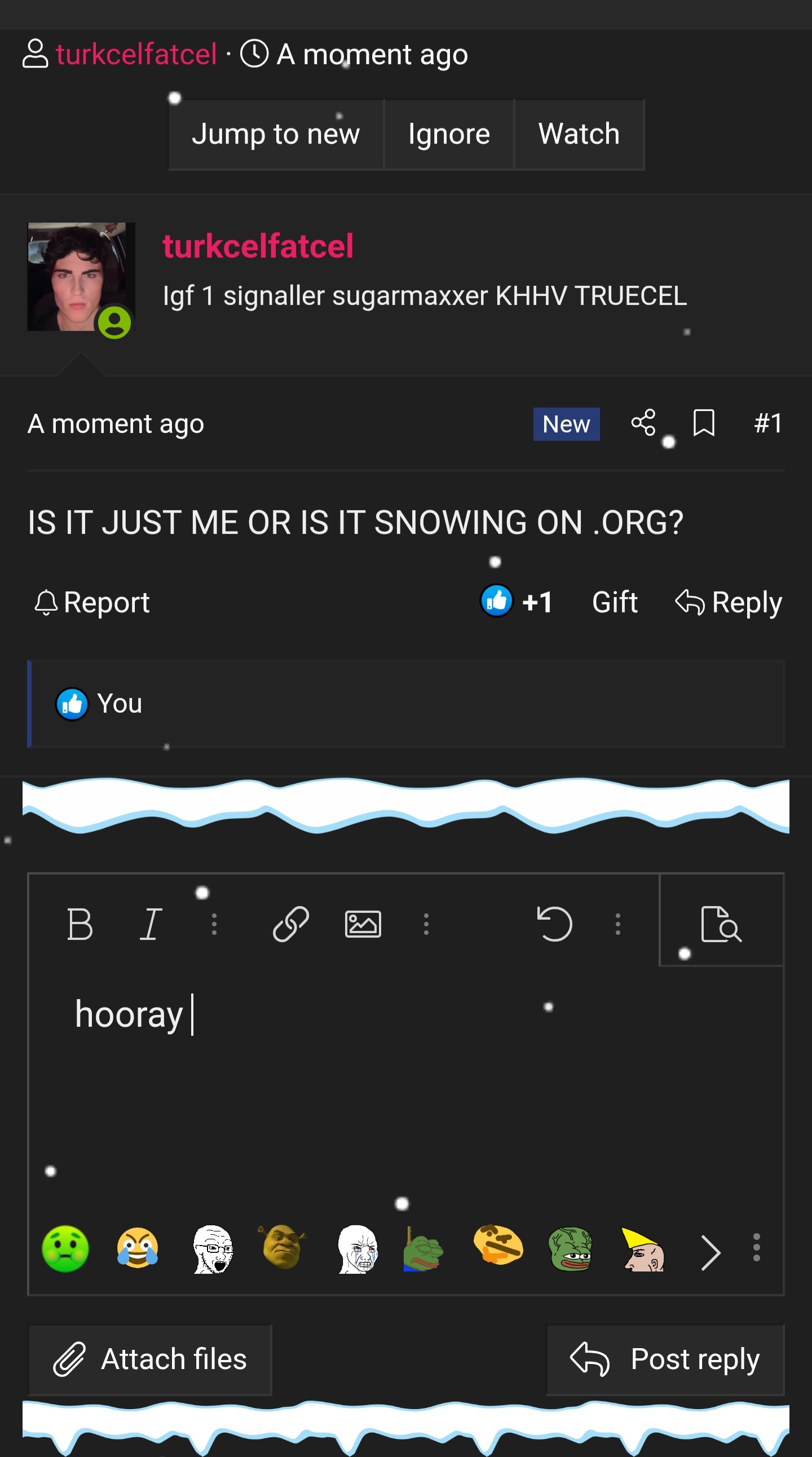Insert the Shrek face emoji
The image size is (812, 1457).
pos(283,1248)
